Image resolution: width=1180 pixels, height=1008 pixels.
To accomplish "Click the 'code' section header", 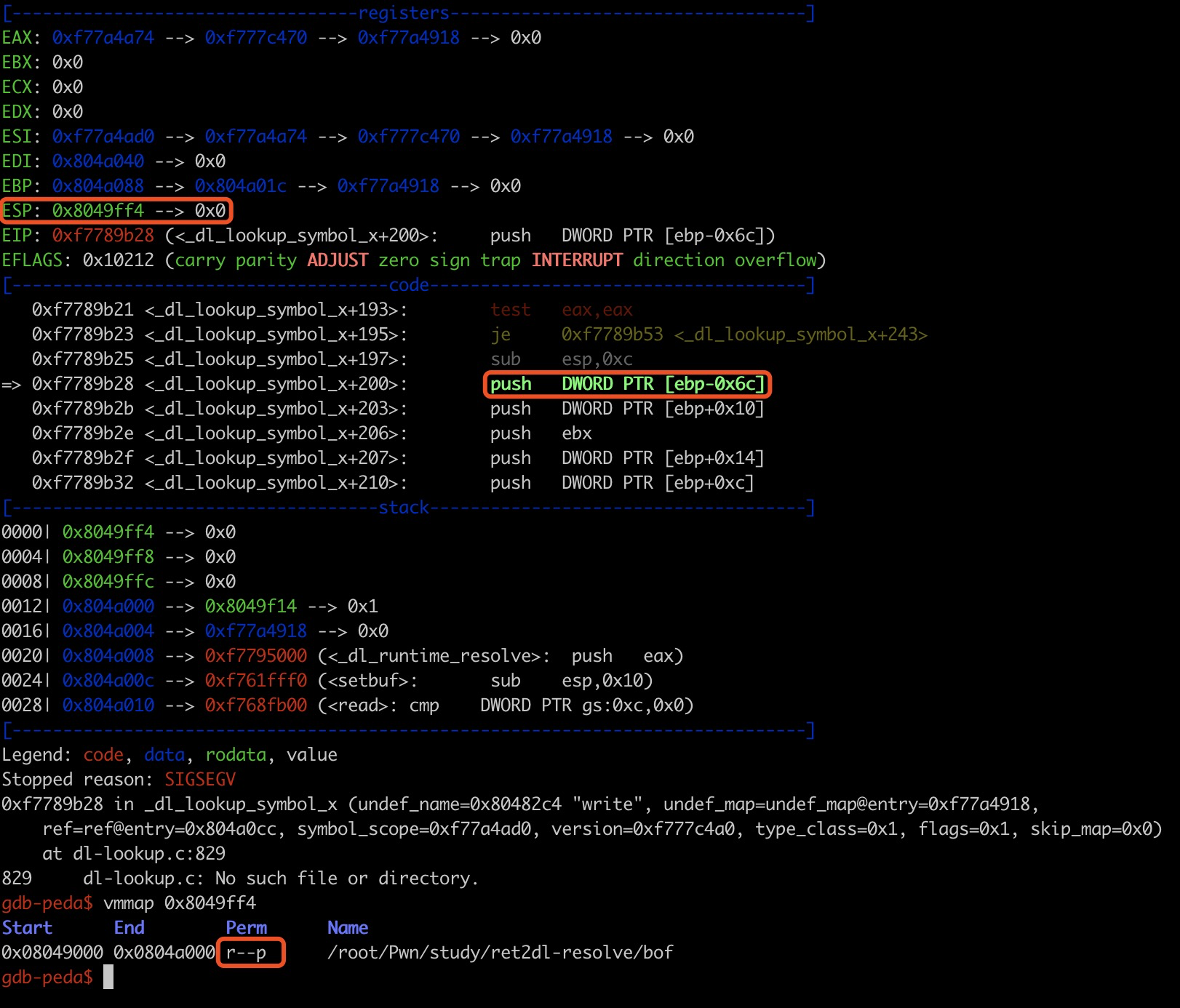I will (x=409, y=285).
